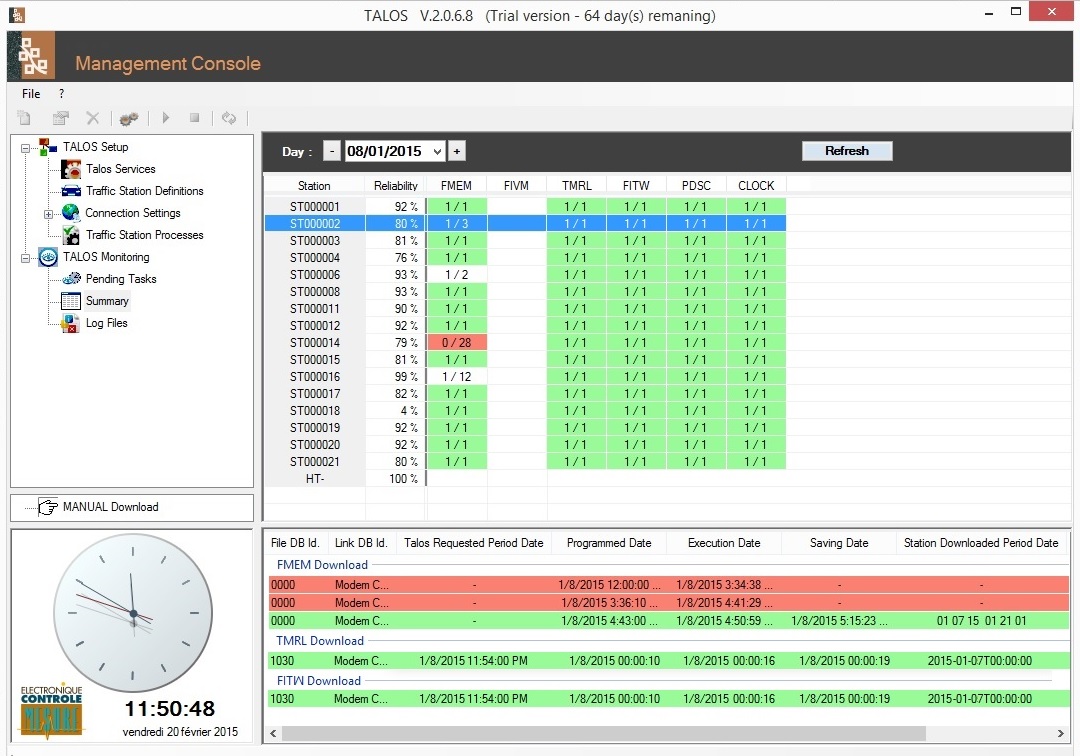The height and width of the screenshot is (756, 1080).
Task: Click MANUAL Download label
Action: [110, 507]
